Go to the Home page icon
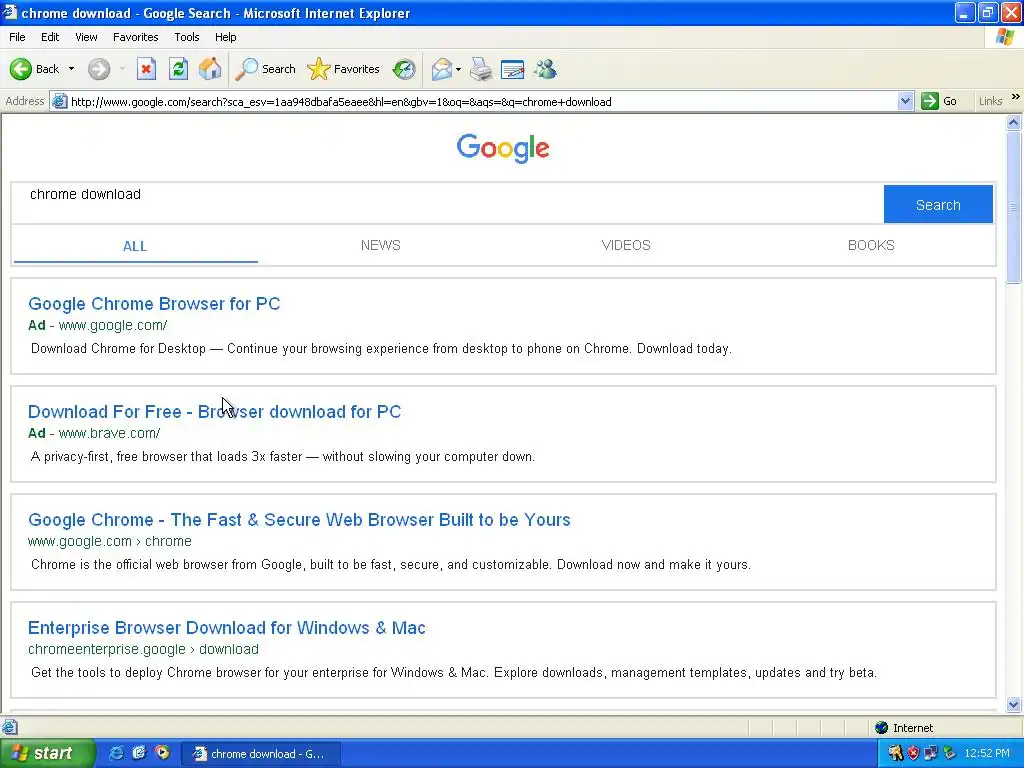 (210, 69)
